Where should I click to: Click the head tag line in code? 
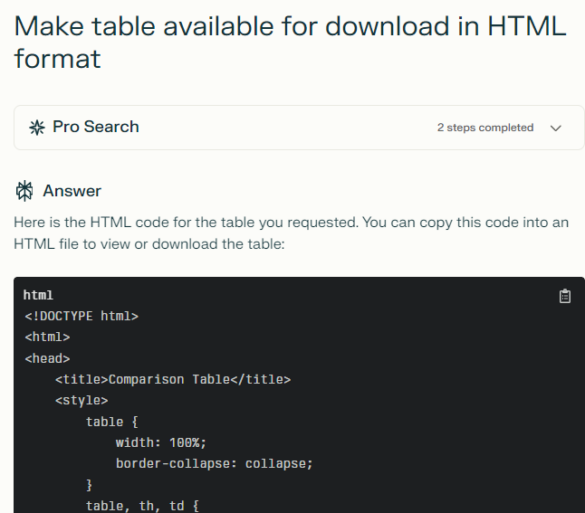[47, 359]
